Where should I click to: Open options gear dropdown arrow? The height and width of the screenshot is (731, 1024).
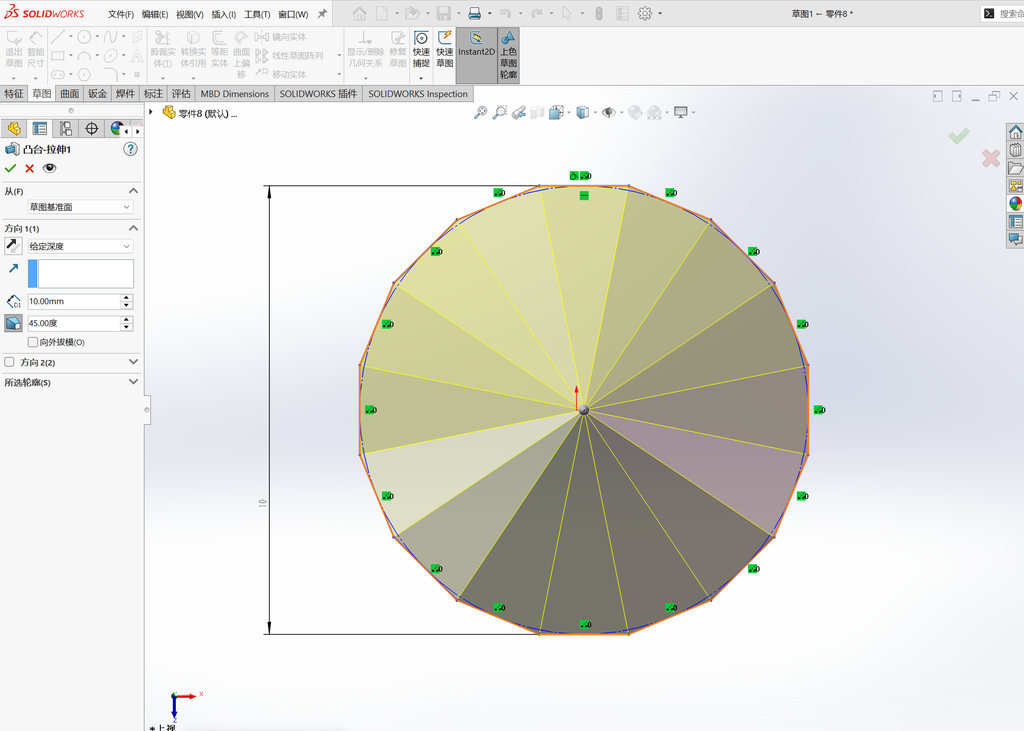point(660,13)
